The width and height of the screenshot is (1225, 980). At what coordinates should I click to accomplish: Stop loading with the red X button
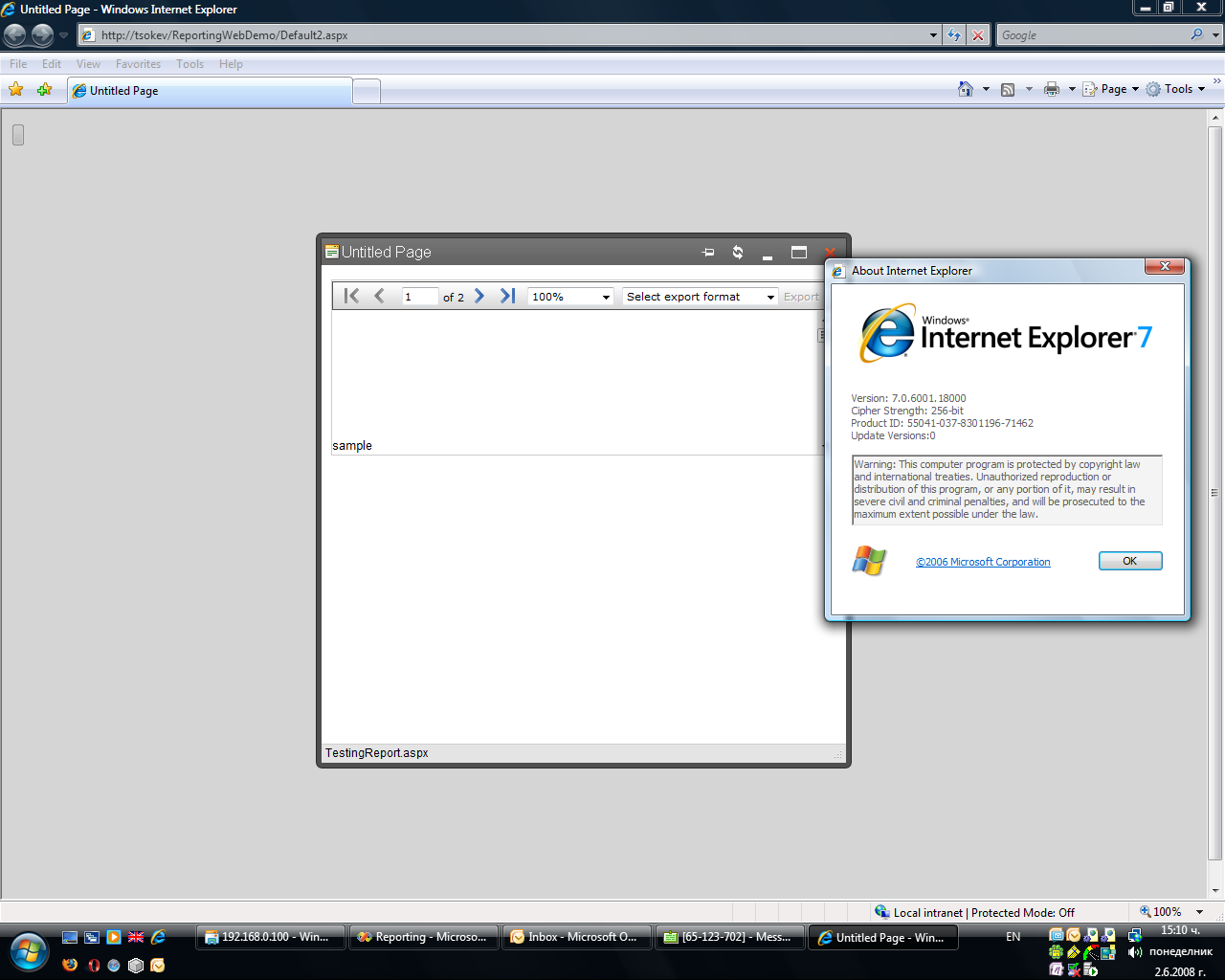point(977,35)
